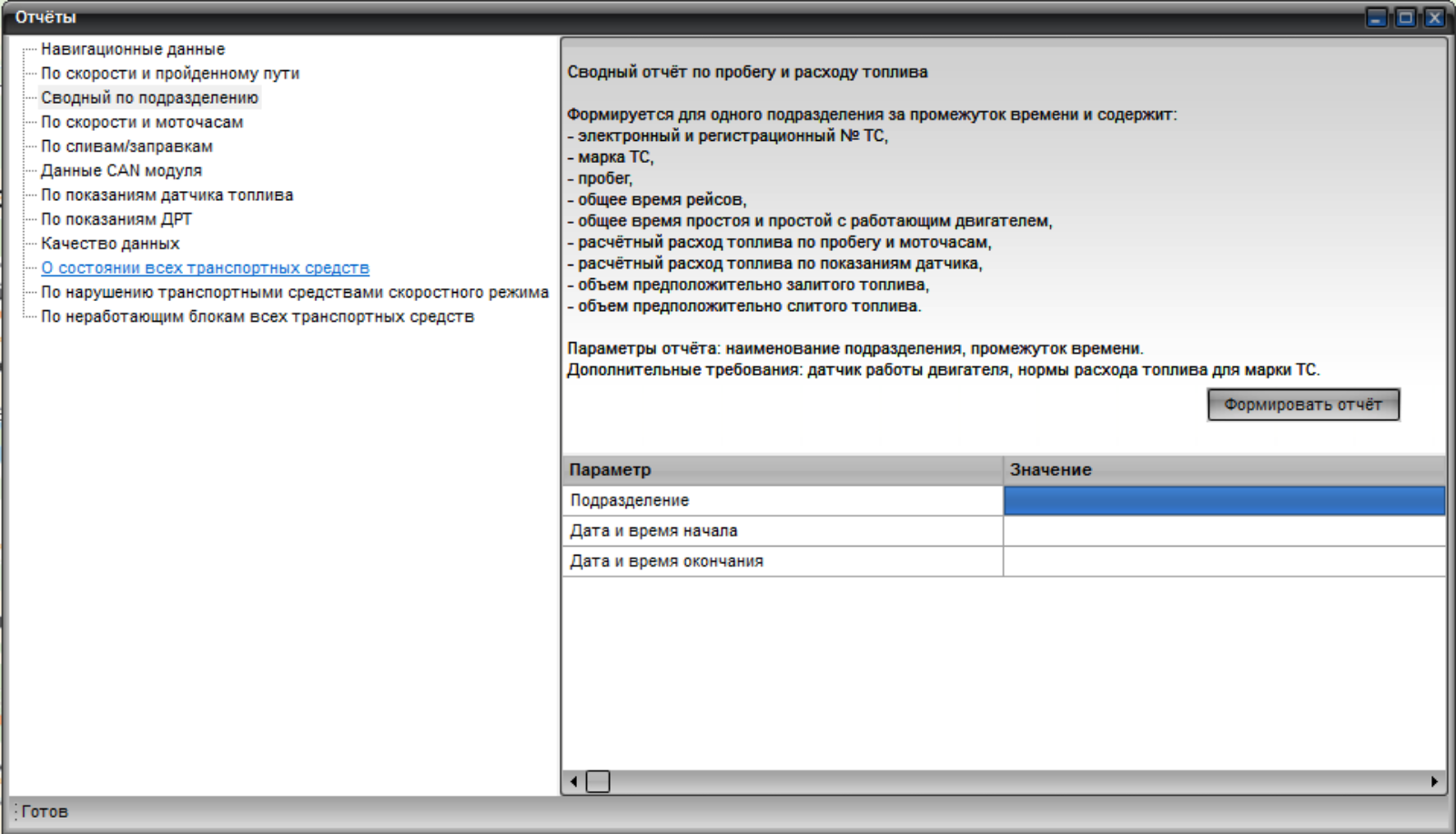Click the 'Дата и время окончания' value cell

click(x=1223, y=561)
